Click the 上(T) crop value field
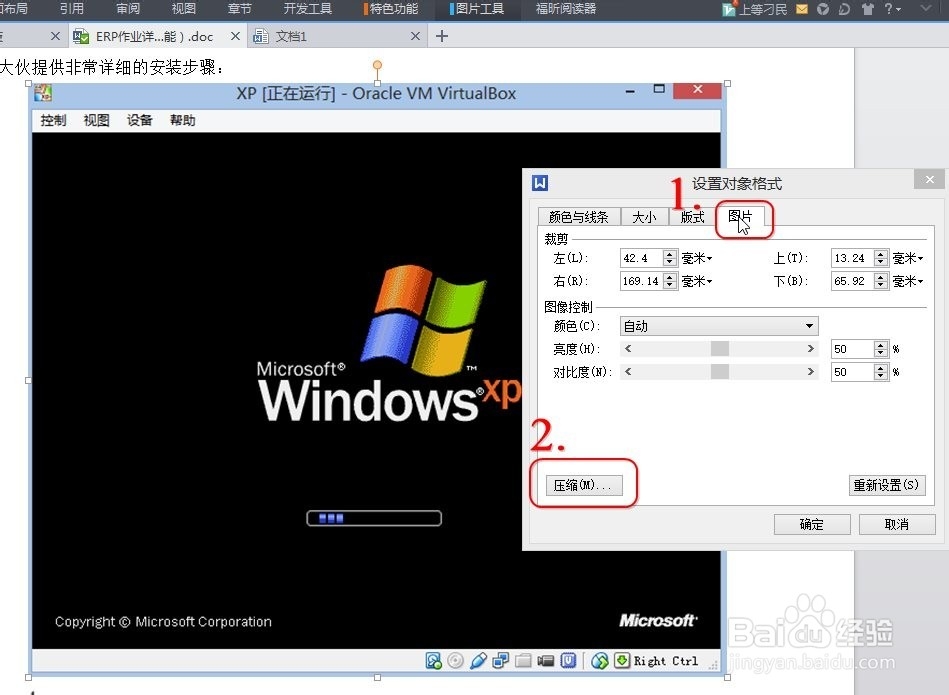 (852, 258)
